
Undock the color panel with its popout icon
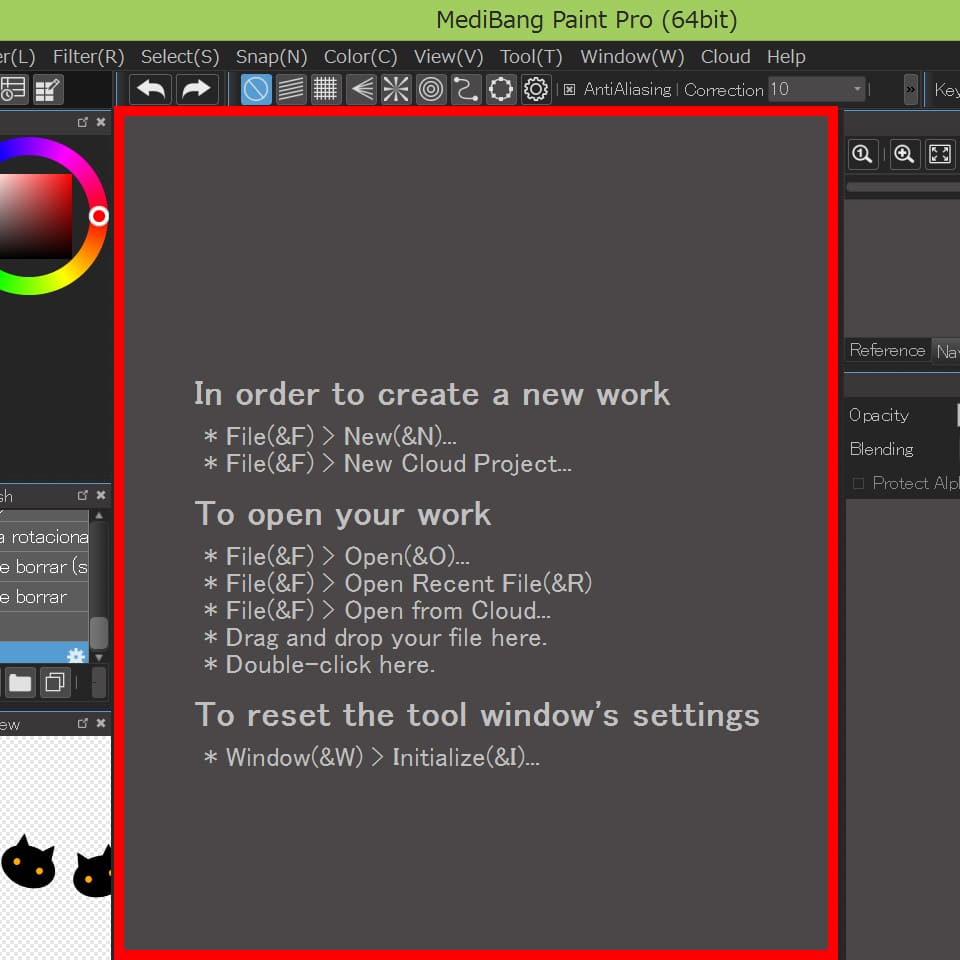(83, 122)
